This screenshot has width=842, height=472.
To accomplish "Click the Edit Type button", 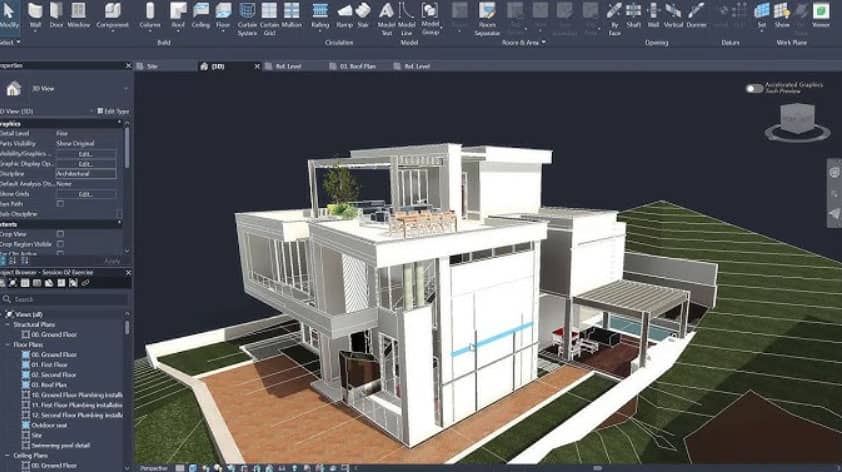I will pyautogui.click(x=113, y=111).
